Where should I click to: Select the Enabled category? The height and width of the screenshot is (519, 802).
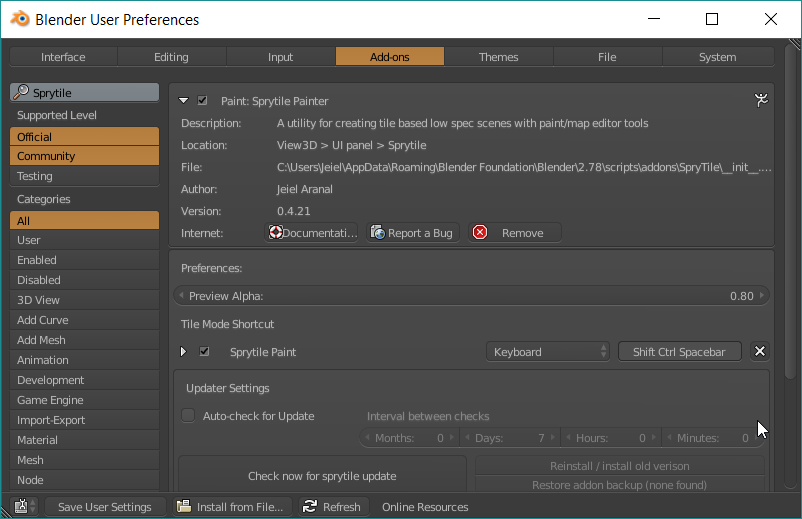pos(84,260)
